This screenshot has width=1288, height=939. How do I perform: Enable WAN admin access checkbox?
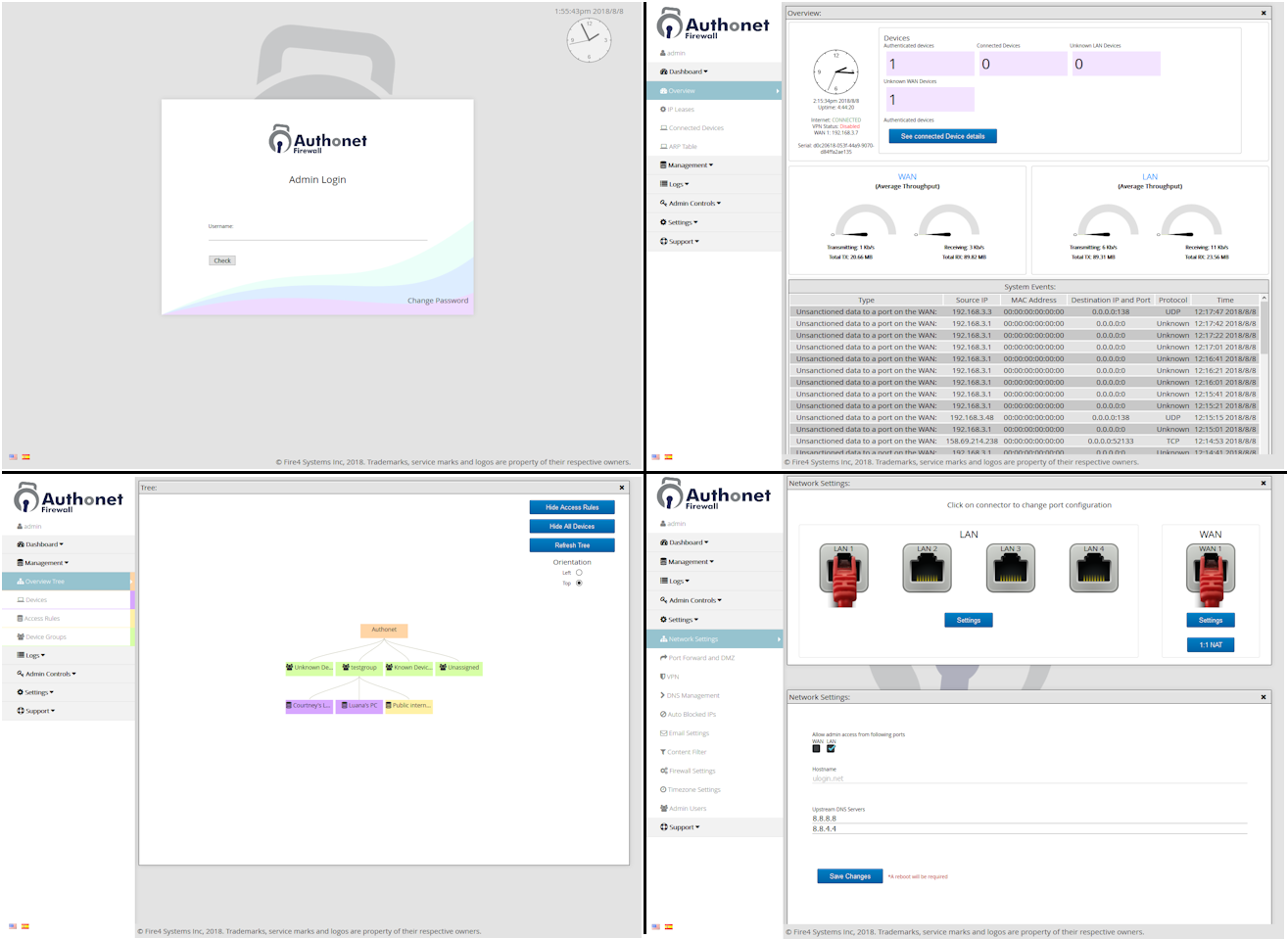(816, 748)
